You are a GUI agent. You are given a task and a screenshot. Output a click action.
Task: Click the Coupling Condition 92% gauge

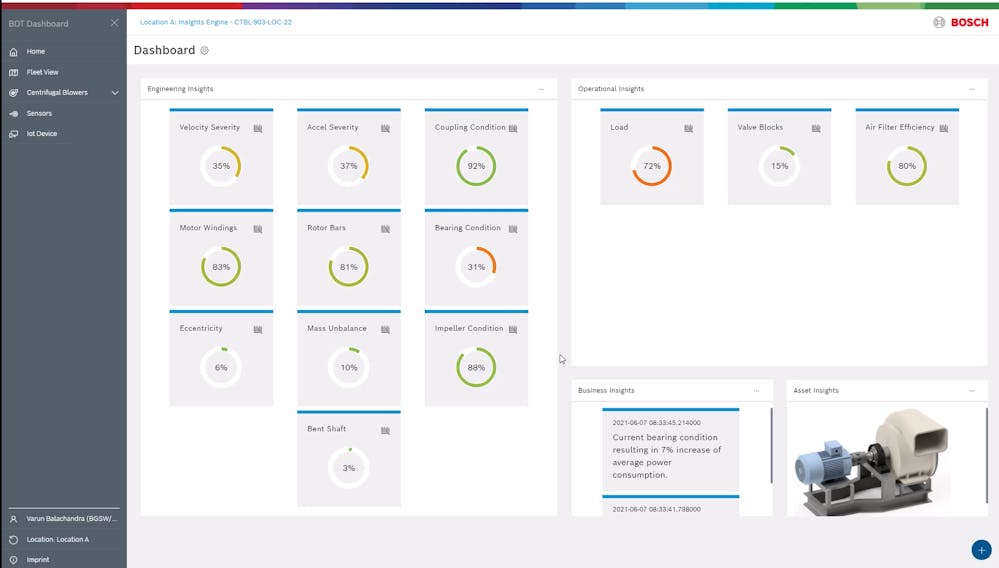tap(476, 166)
